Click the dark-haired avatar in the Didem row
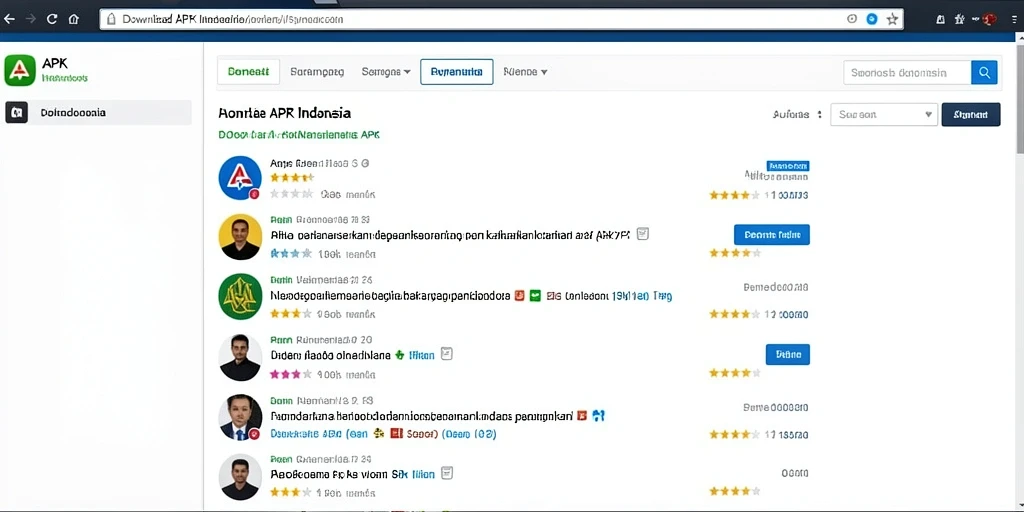 point(240,357)
